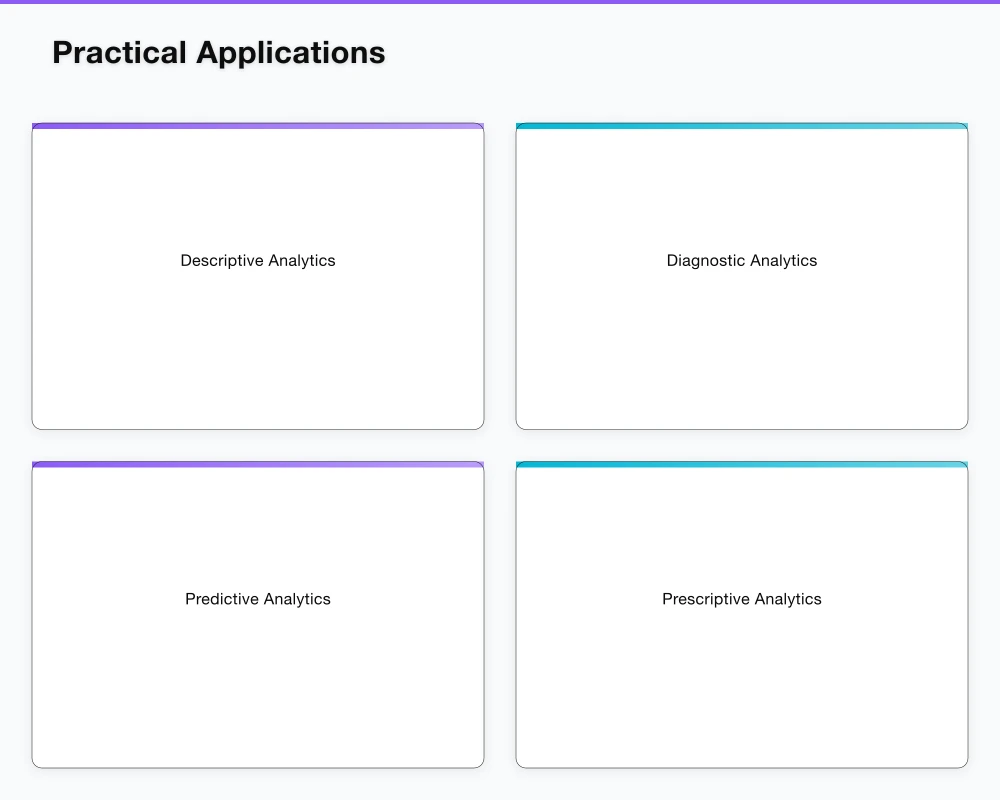Click the Diagnostic Analytics text label

(741, 261)
